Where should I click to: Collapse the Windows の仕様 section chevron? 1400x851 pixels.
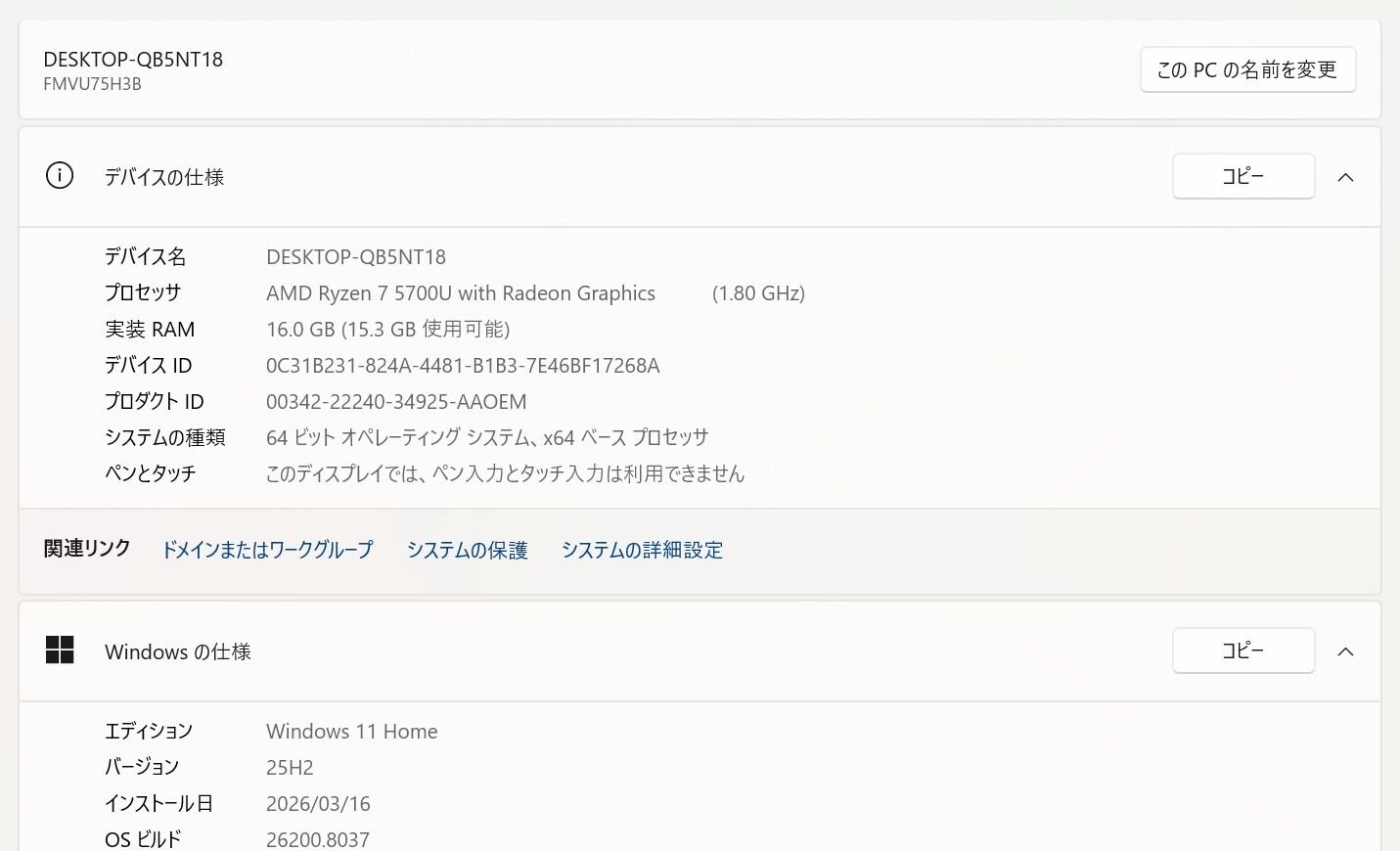point(1345,651)
